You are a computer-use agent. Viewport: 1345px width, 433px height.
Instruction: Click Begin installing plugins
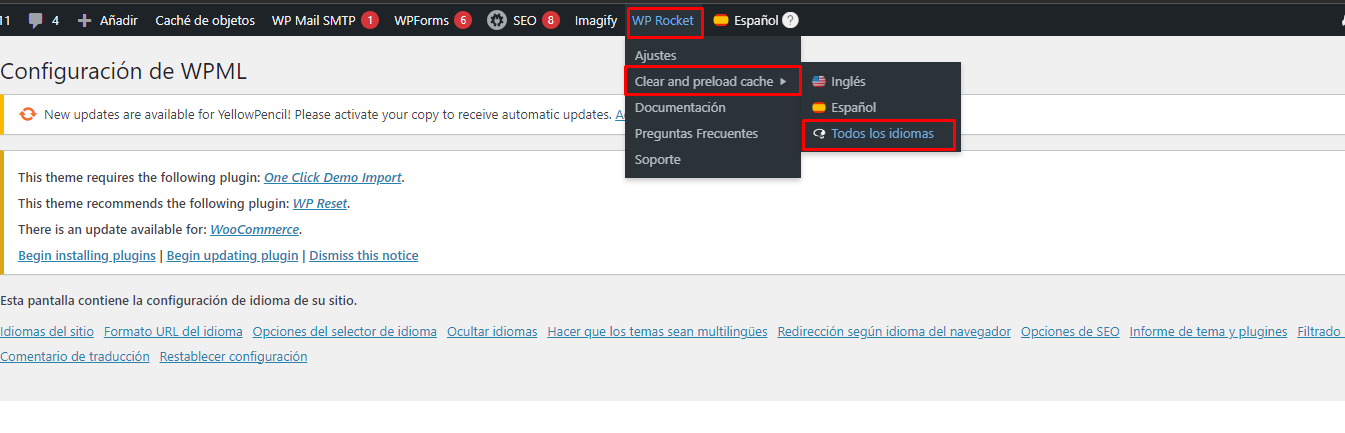tap(87, 256)
